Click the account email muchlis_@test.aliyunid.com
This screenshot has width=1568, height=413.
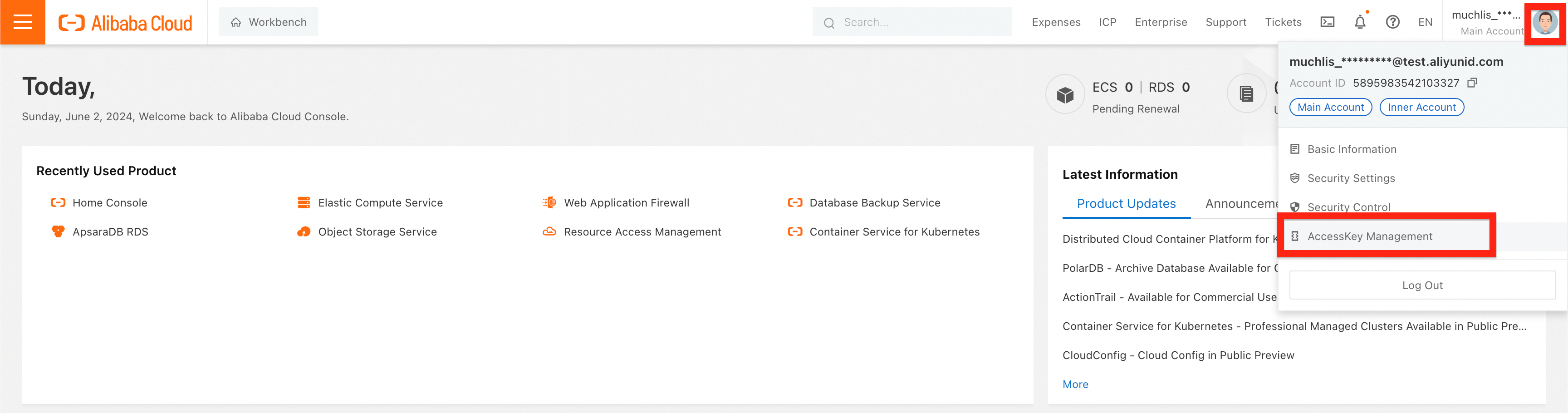1396,62
